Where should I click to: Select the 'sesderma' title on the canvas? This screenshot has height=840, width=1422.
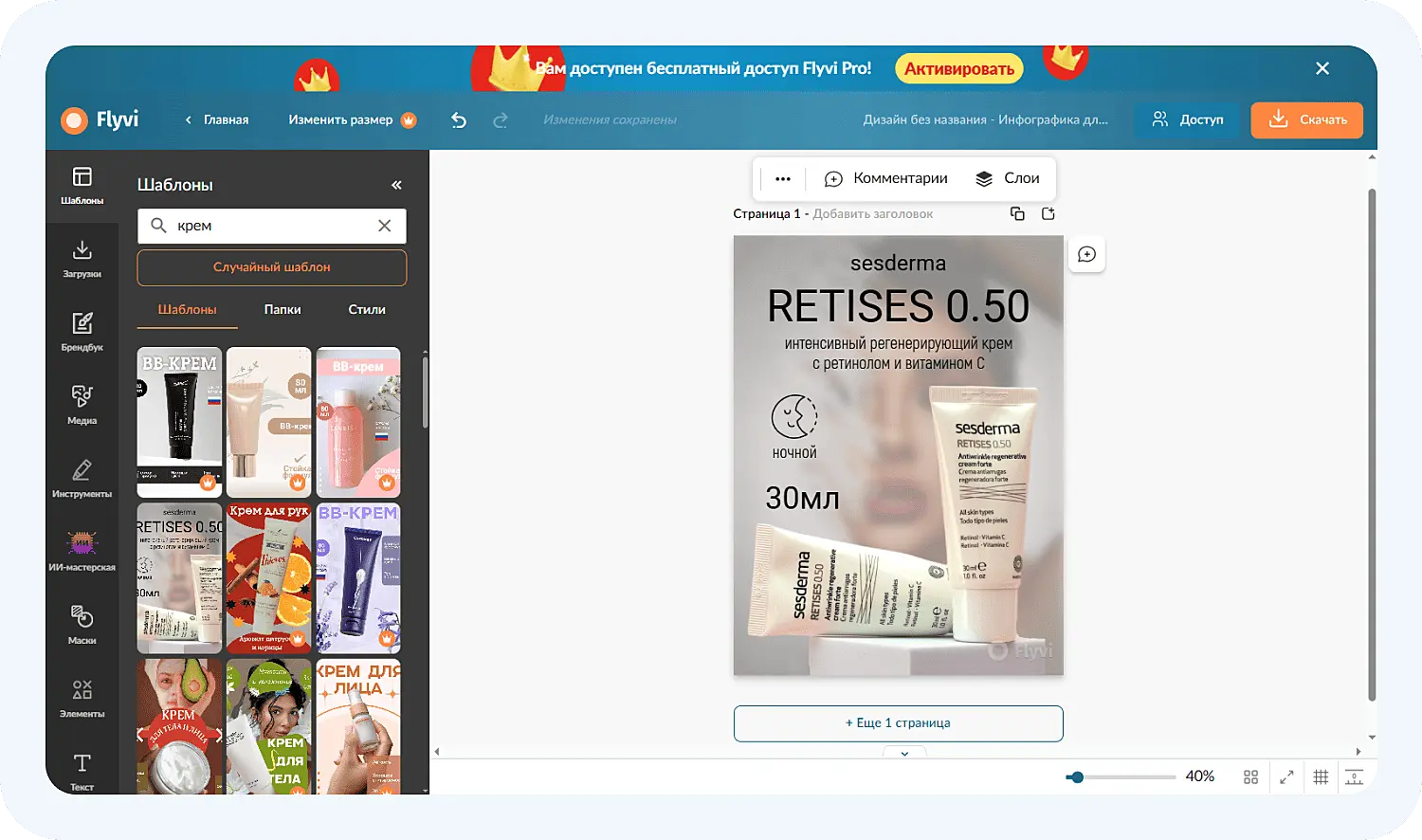[x=898, y=264]
